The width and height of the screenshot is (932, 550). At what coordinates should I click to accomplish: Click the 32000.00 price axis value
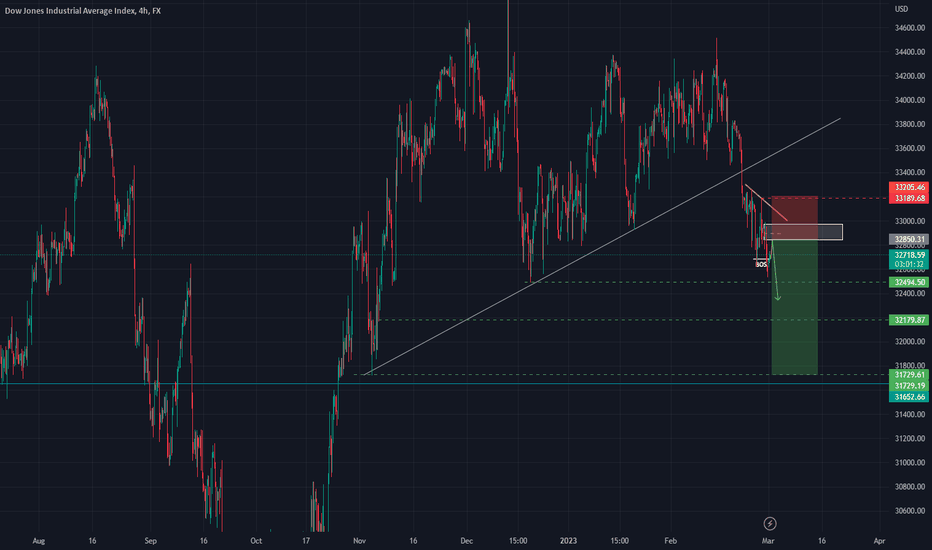pos(910,341)
